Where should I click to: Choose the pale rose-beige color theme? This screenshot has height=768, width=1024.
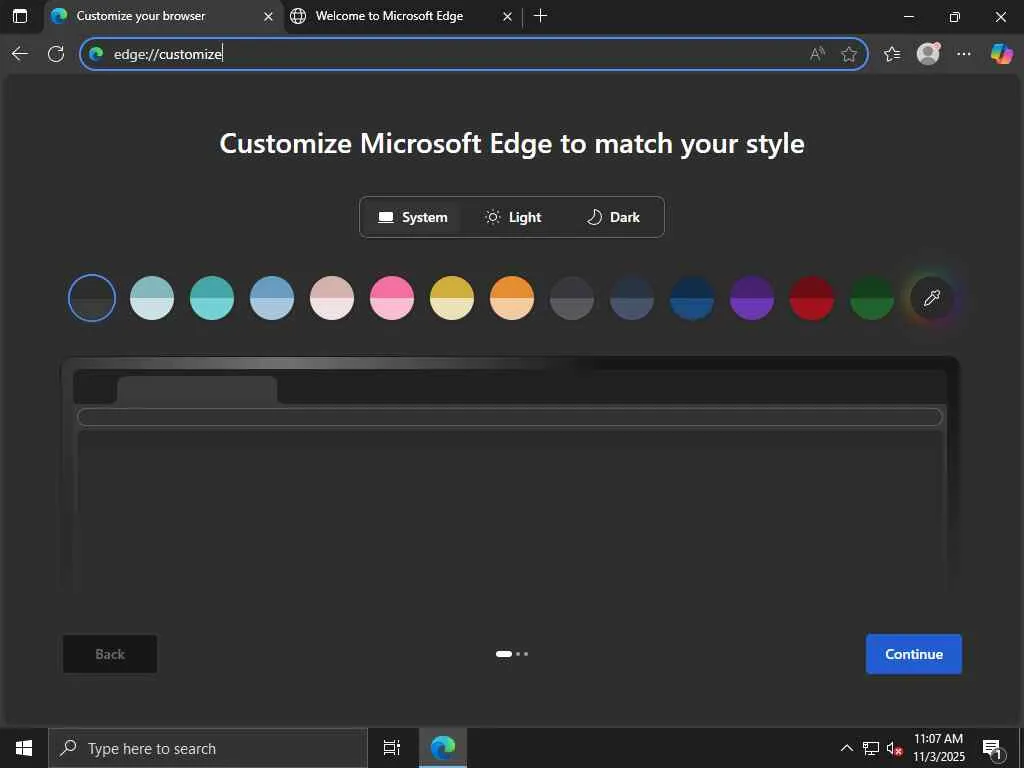click(x=332, y=298)
